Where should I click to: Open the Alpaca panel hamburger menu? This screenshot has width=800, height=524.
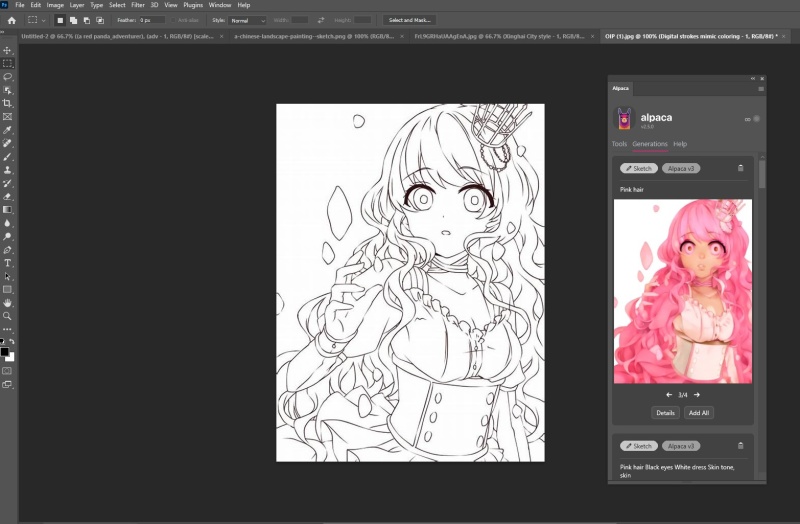tap(761, 89)
